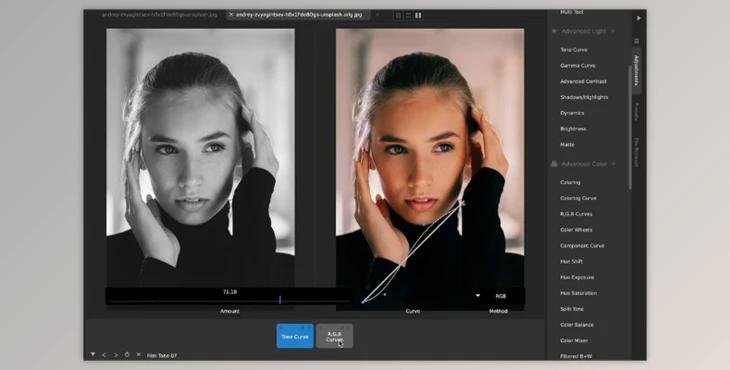
Task: Add the Color Mixer adjustment
Action: tap(574, 341)
